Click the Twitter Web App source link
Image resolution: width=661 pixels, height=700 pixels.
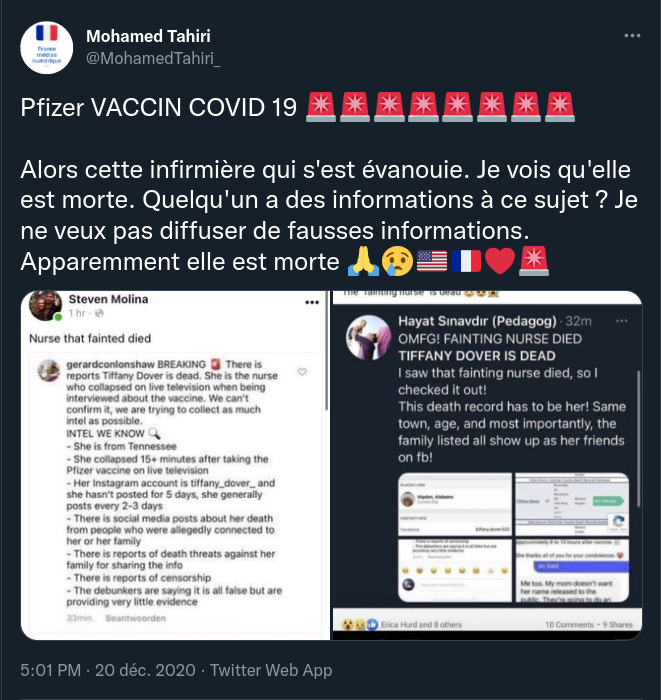271,670
